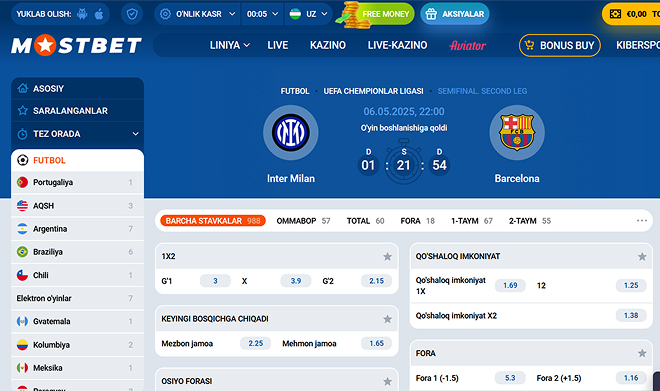Toggle the Keyingi Bosqichga Chiqadi star

[x=387, y=319]
